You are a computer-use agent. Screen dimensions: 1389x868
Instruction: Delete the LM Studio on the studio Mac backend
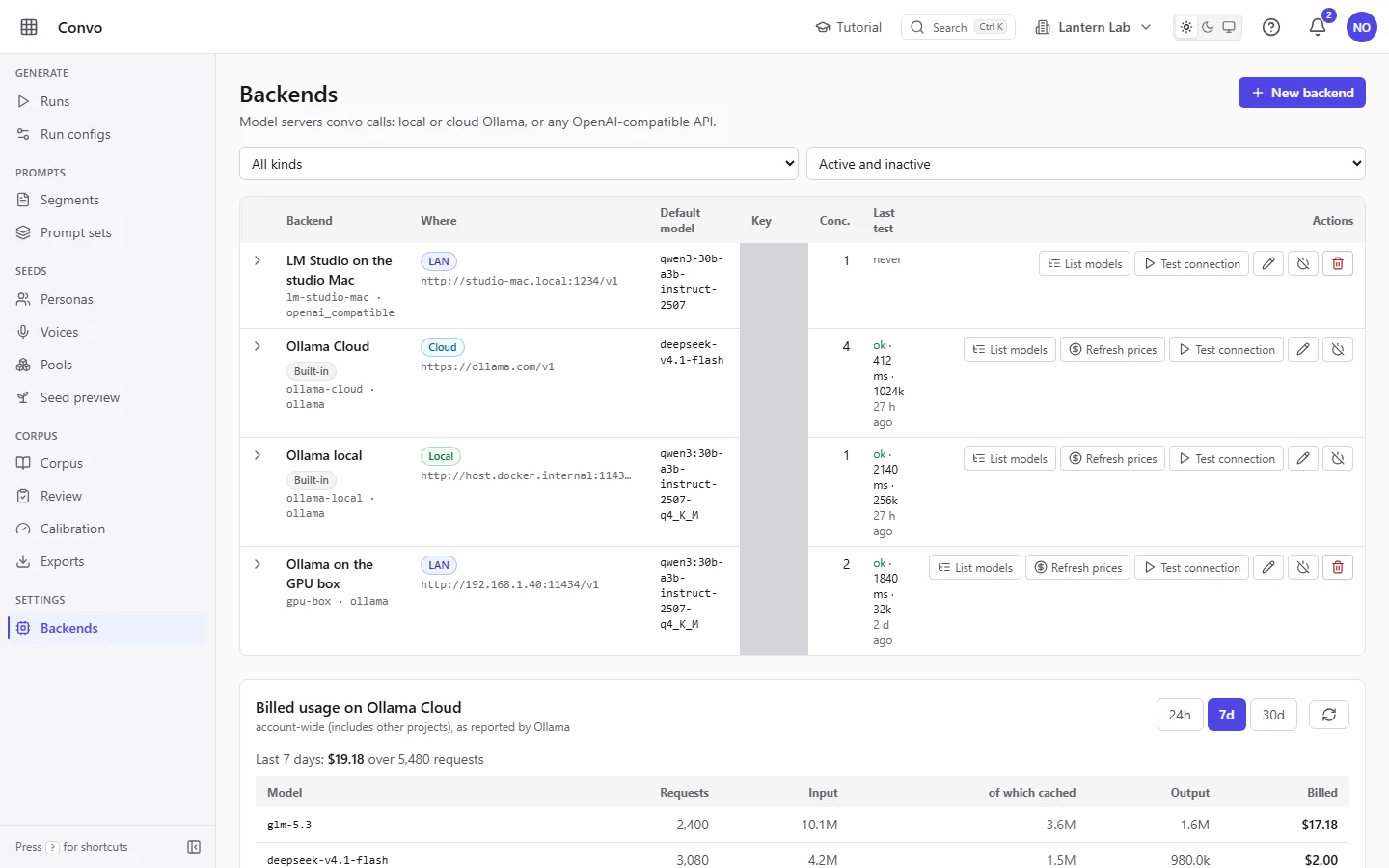point(1338,263)
